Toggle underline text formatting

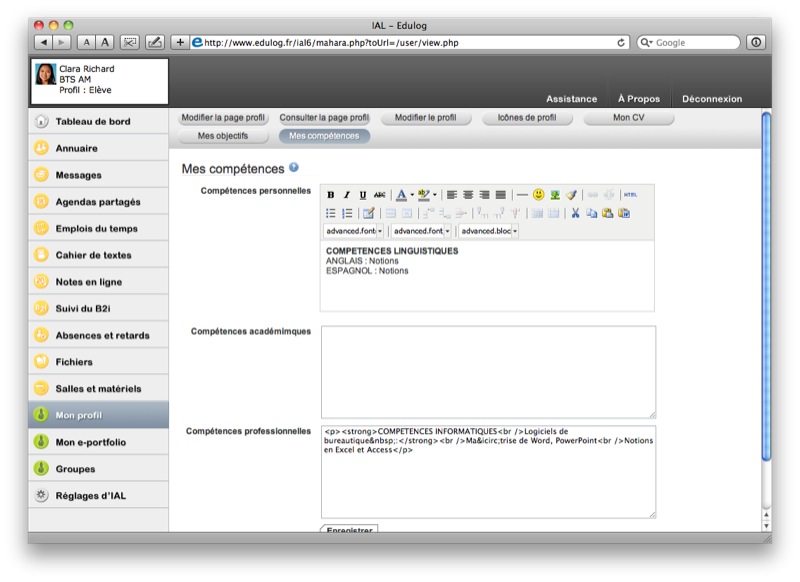(363, 195)
